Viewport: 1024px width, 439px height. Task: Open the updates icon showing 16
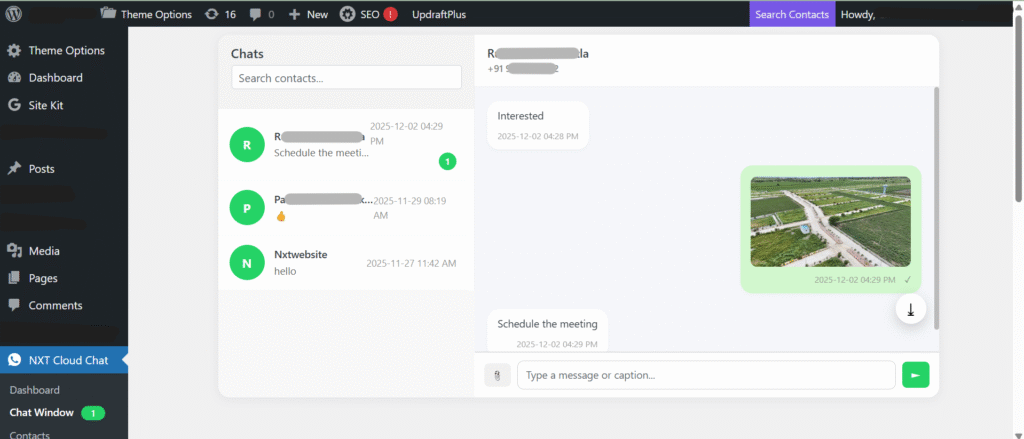coord(220,14)
